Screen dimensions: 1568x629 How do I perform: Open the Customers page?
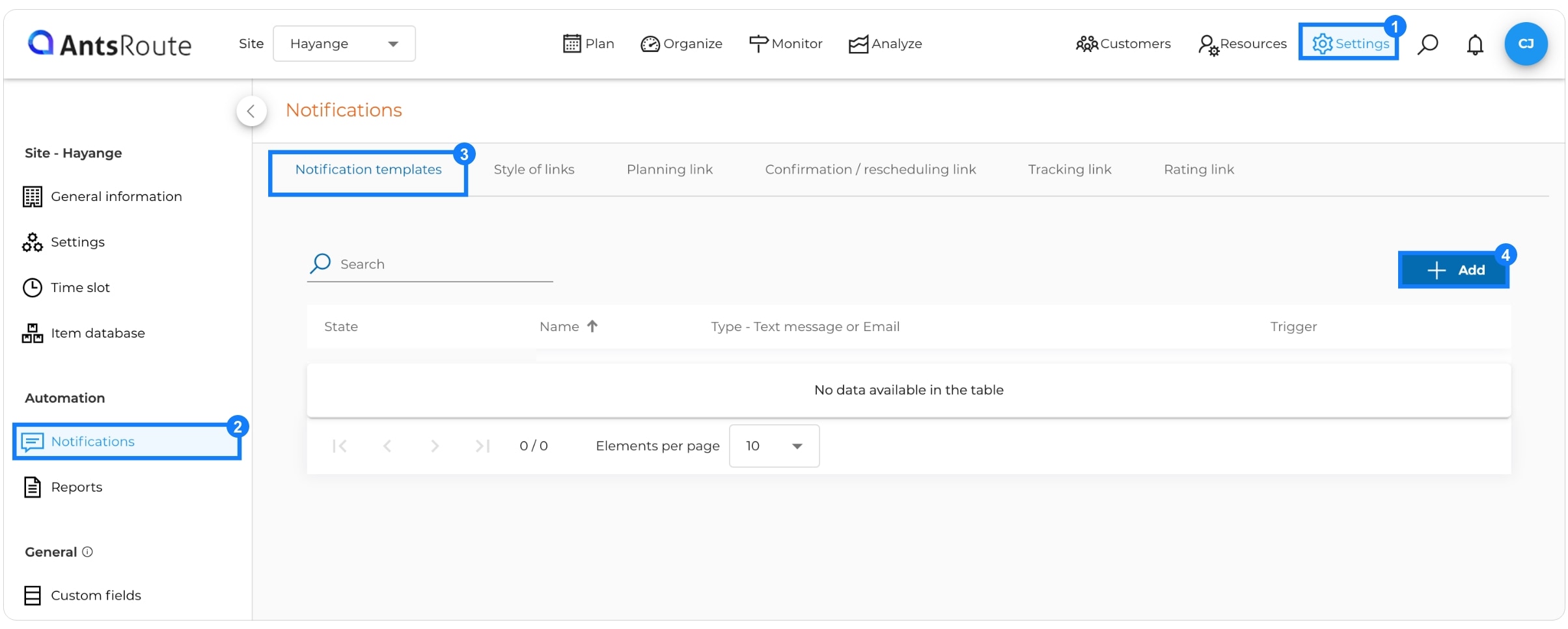coord(1123,44)
